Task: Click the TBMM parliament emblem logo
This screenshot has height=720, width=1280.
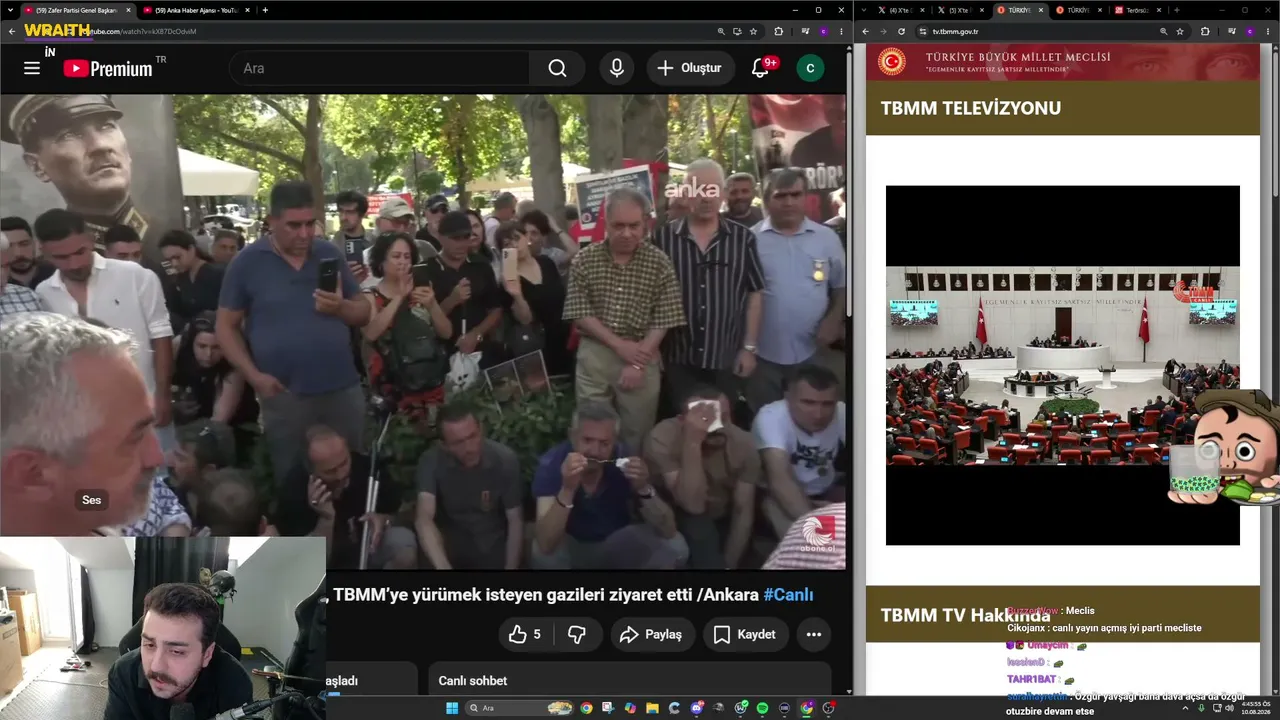Action: click(891, 62)
